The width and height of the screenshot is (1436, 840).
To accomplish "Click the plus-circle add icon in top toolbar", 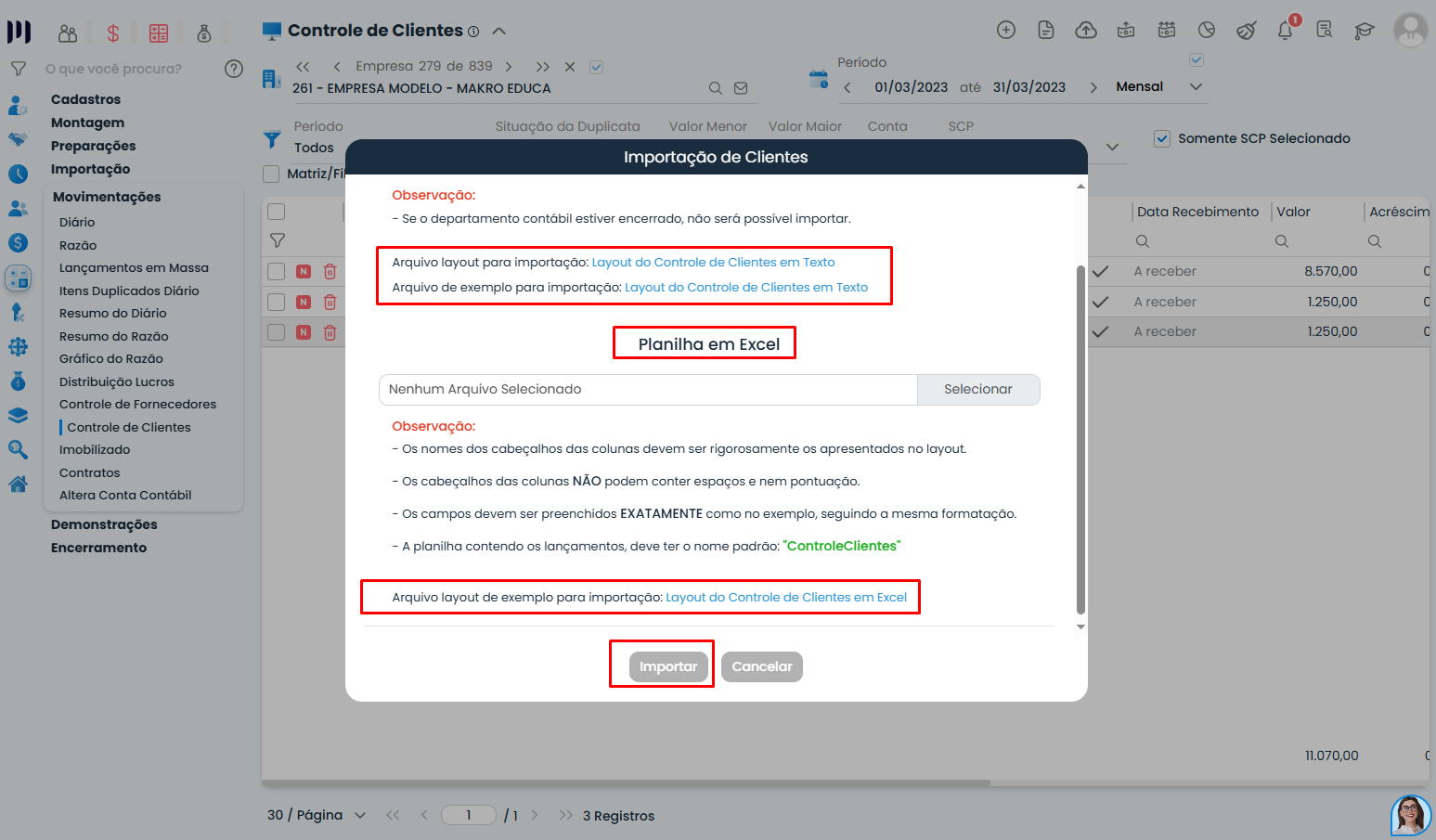I will coord(1006,31).
